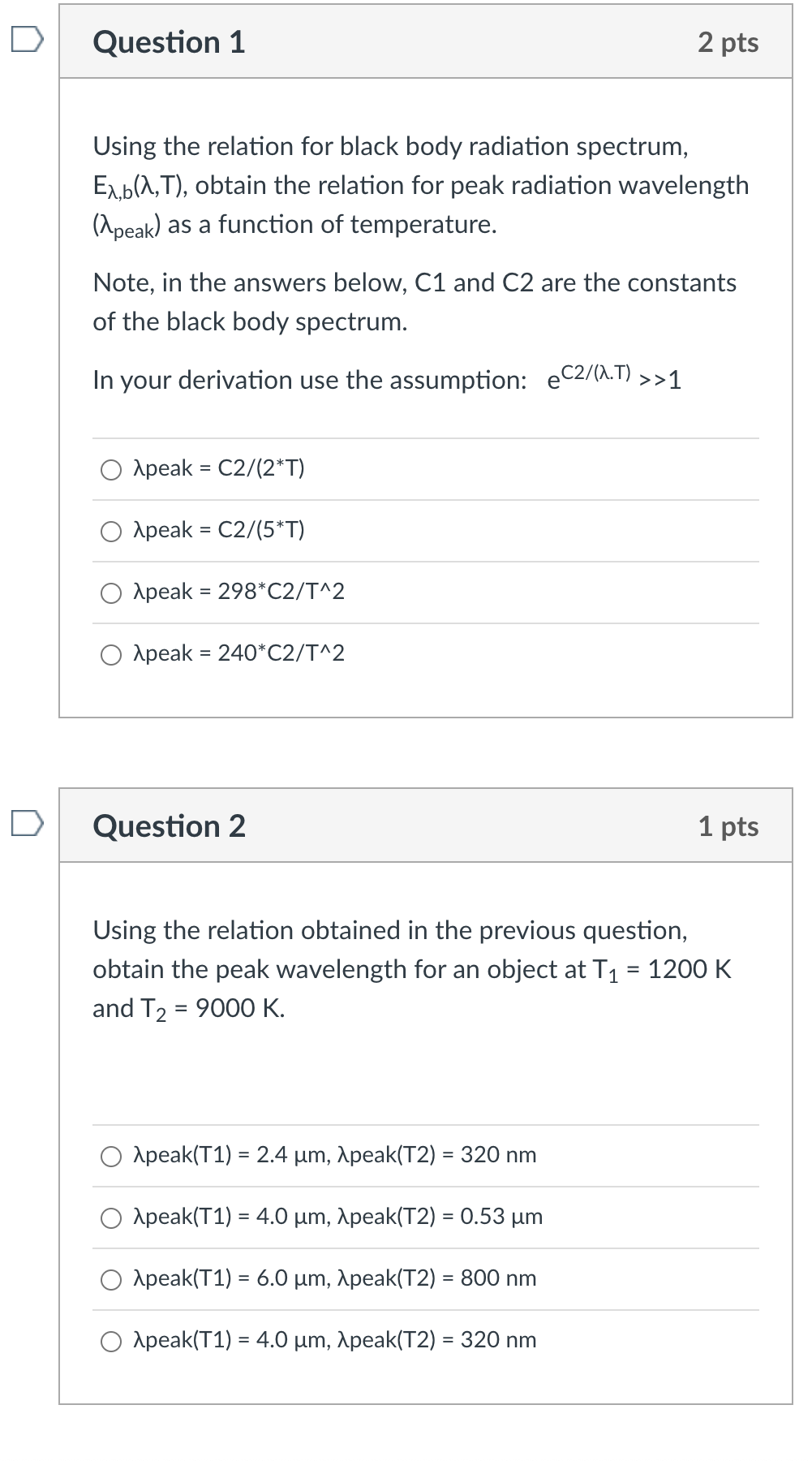
Task: Select the λpeak = C2/(2*T) answer
Action: point(111,470)
